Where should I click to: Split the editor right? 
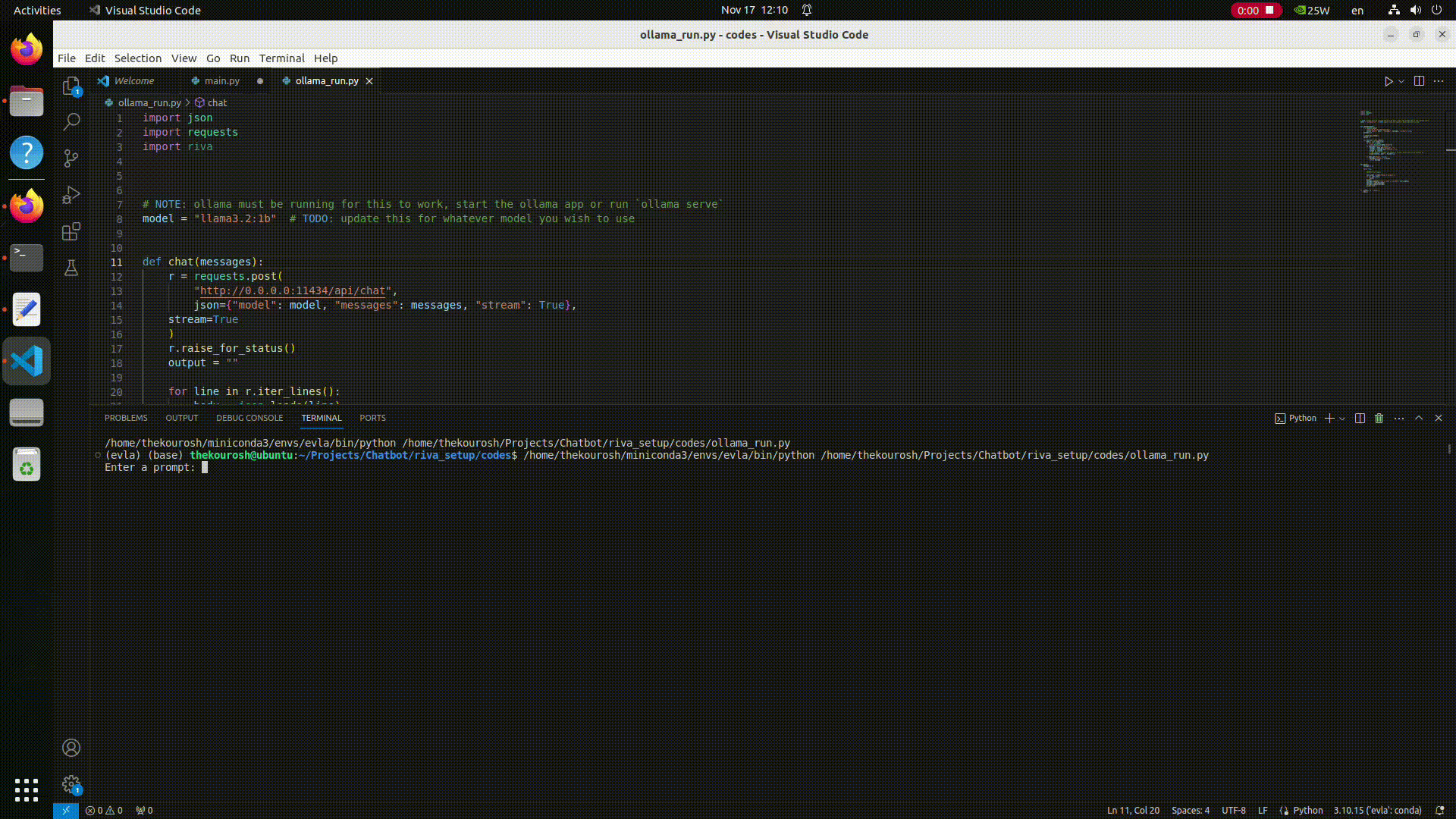(x=1419, y=81)
